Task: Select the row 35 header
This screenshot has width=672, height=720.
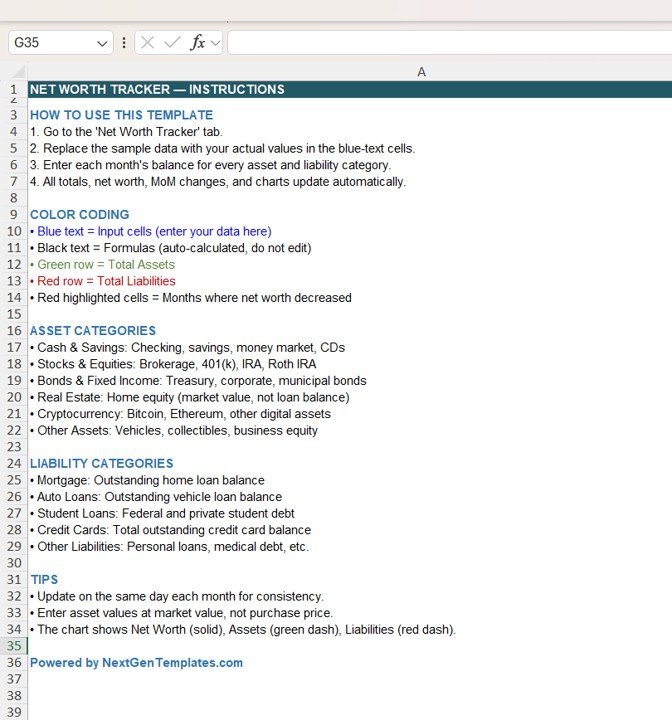Action: click(x=14, y=646)
